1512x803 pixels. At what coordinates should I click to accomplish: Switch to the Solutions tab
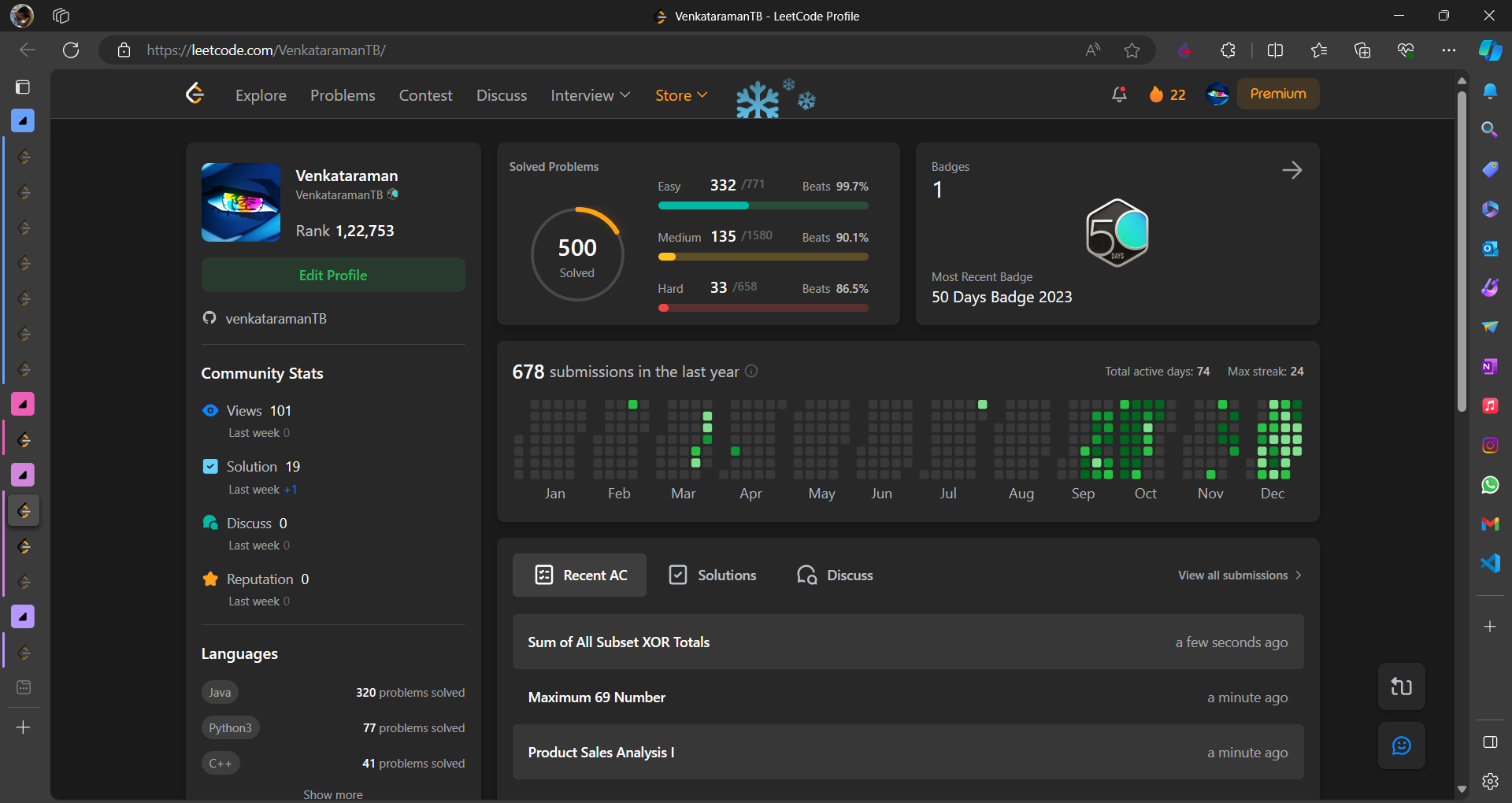[x=712, y=575]
